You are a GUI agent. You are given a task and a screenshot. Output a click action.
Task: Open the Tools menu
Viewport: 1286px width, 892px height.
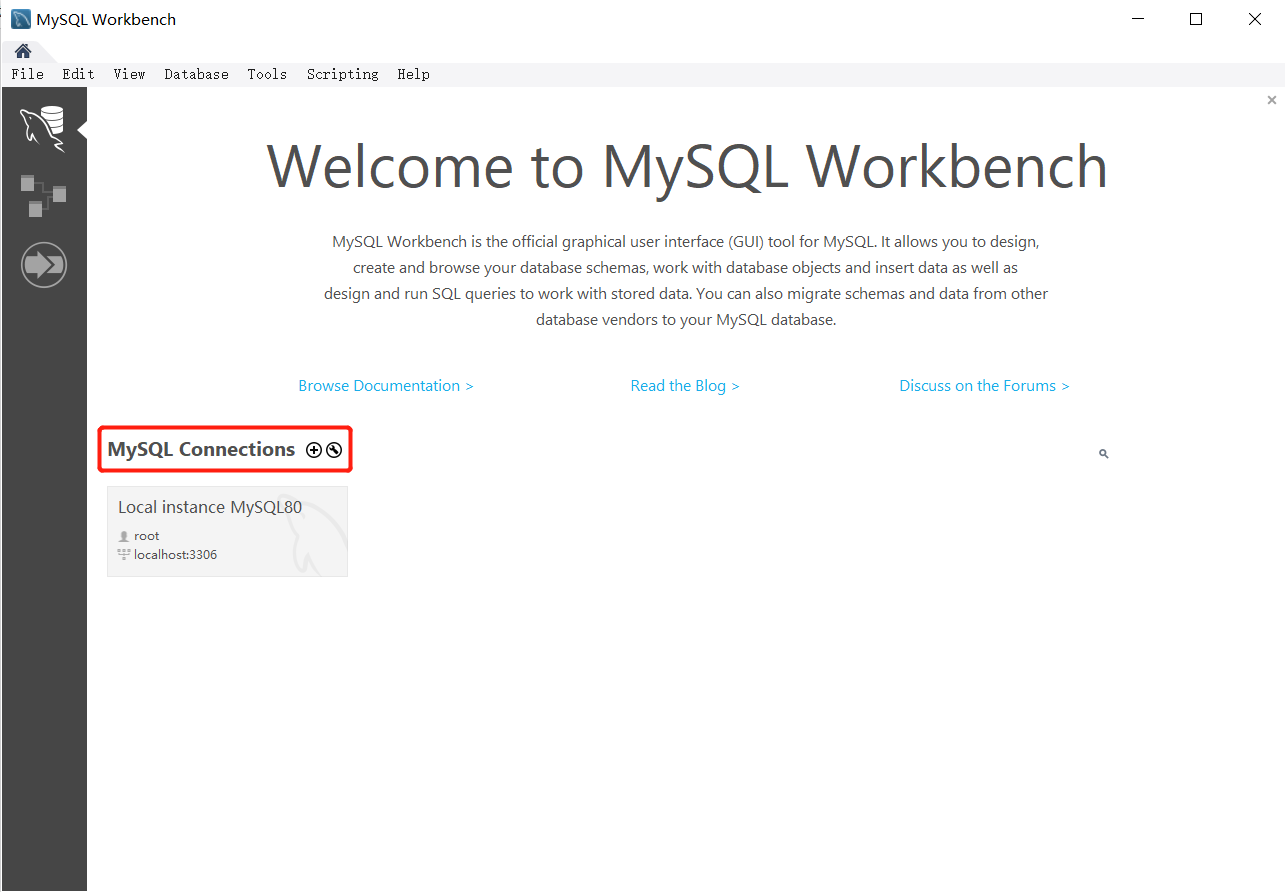tap(267, 74)
